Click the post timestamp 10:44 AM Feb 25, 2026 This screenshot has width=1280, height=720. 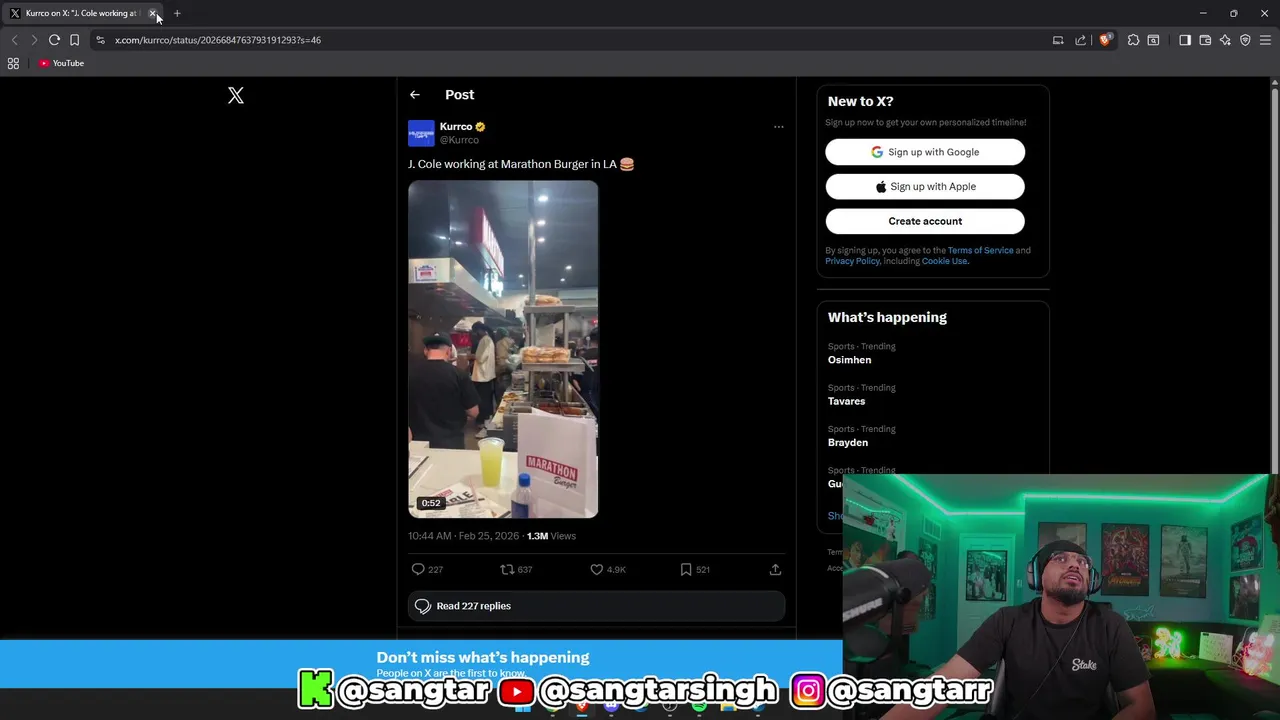click(463, 536)
